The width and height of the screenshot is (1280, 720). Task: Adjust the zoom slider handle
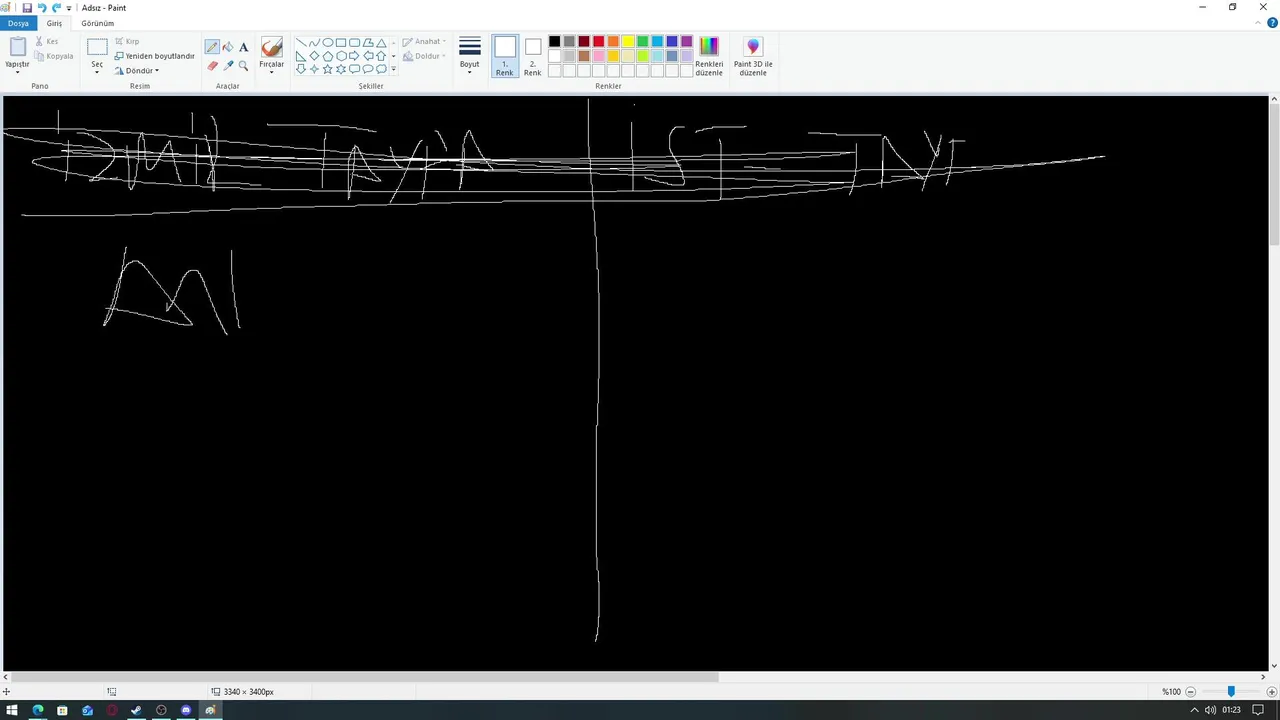pyautogui.click(x=1231, y=692)
